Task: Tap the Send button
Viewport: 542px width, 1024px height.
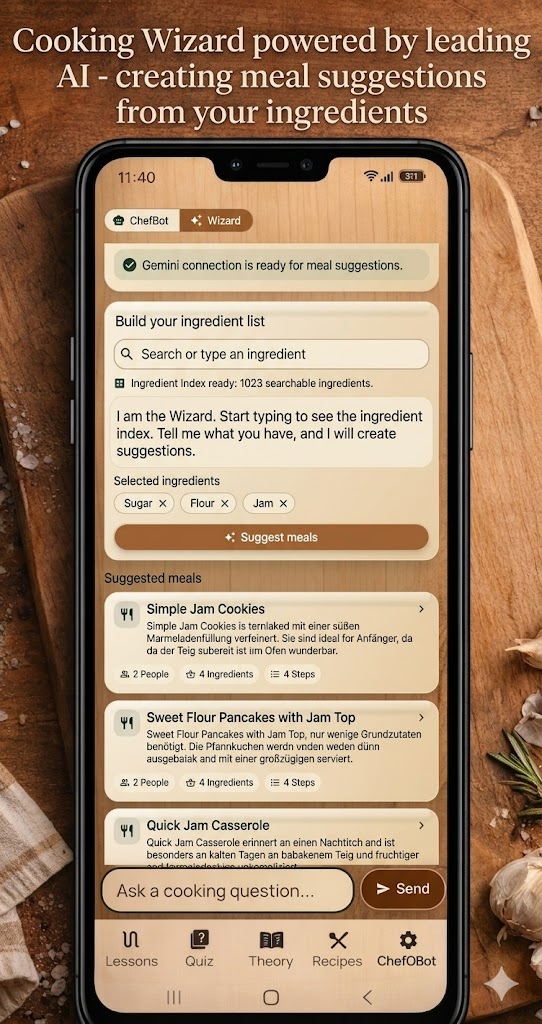Action: point(403,889)
